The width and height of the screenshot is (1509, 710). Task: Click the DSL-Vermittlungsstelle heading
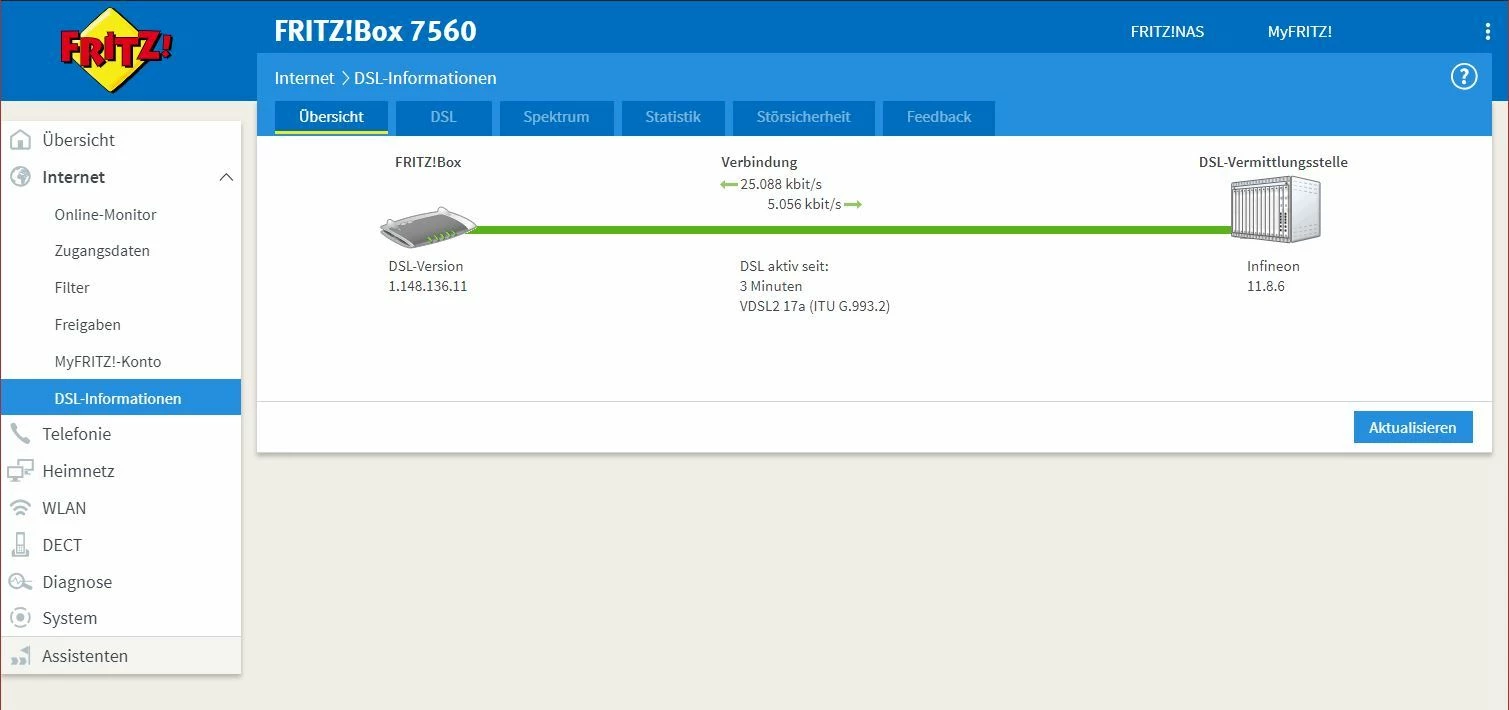[1273, 162]
